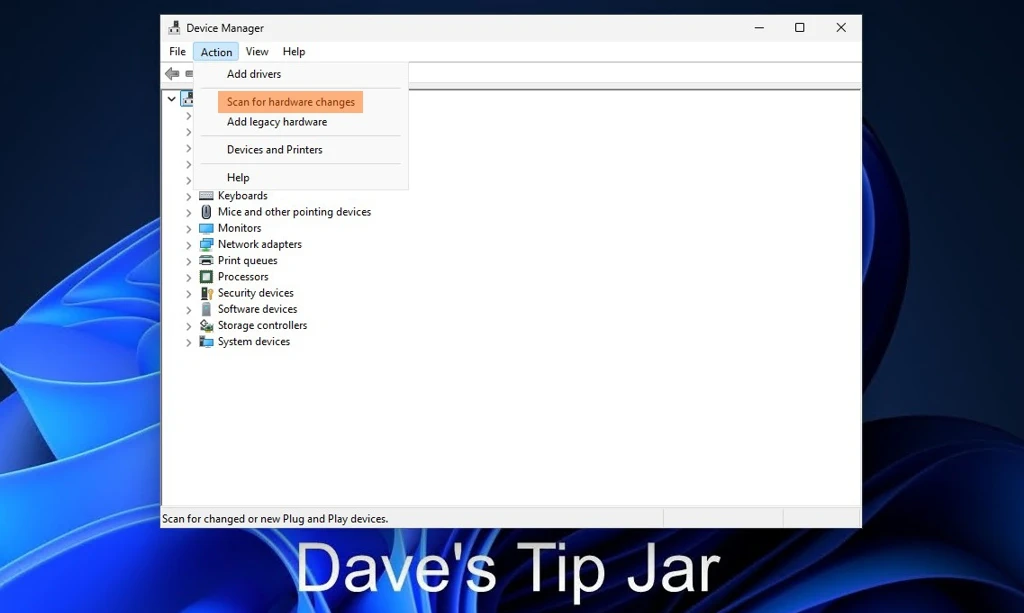This screenshot has width=1024, height=613.
Task: Expand the Security devices category
Action: 188,294
